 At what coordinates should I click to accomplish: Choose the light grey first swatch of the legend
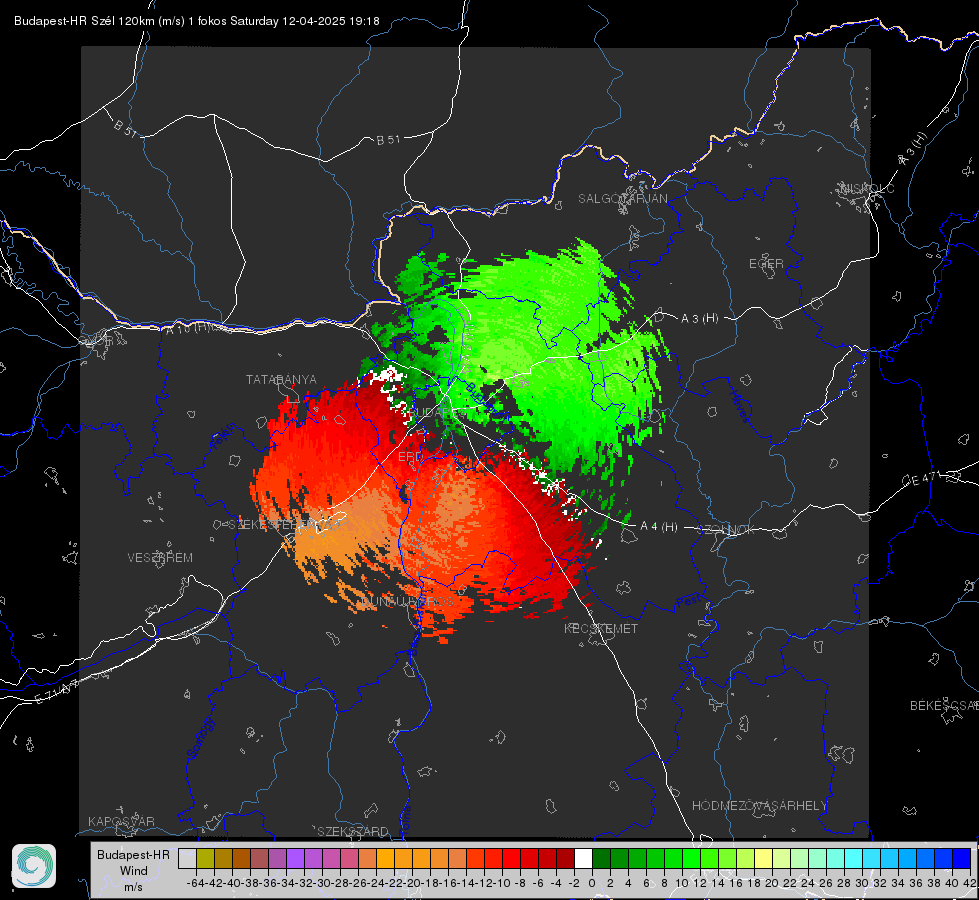pos(187,858)
